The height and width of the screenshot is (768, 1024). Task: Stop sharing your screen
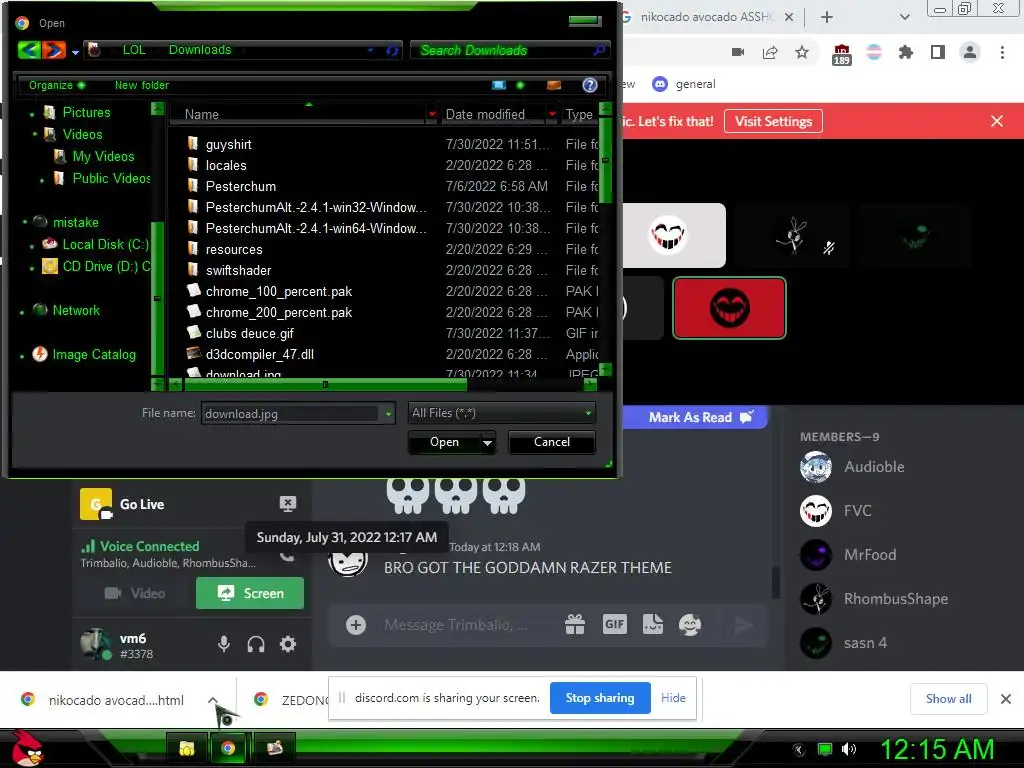click(600, 698)
